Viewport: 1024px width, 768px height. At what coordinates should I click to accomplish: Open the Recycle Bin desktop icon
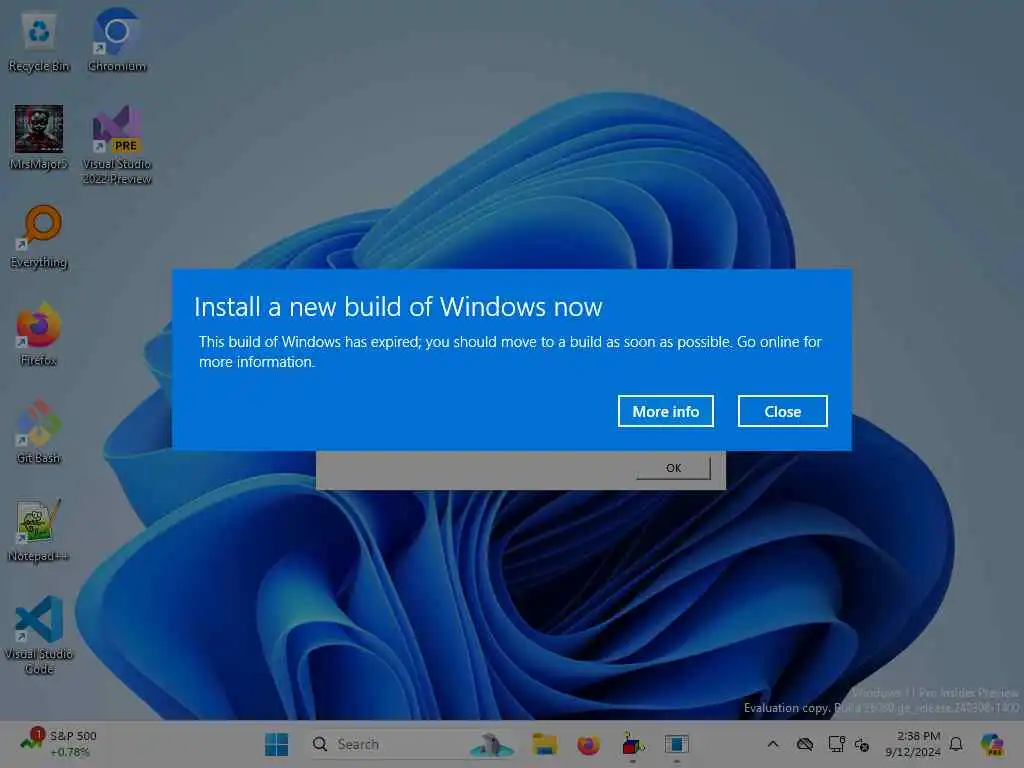(39, 42)
